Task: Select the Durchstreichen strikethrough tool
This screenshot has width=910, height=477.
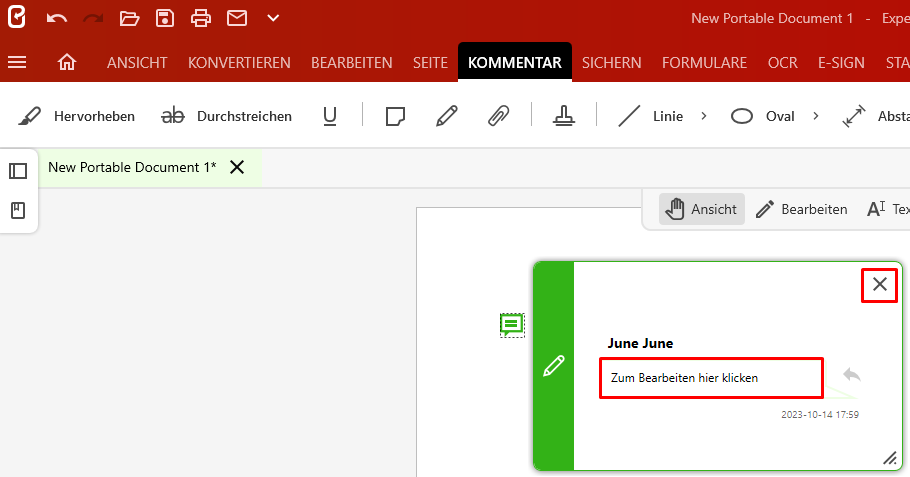Action: 226,116
